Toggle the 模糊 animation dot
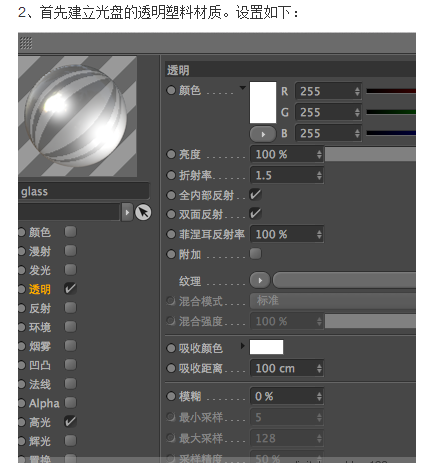The image size is (431, 463). tap(171, 396)
